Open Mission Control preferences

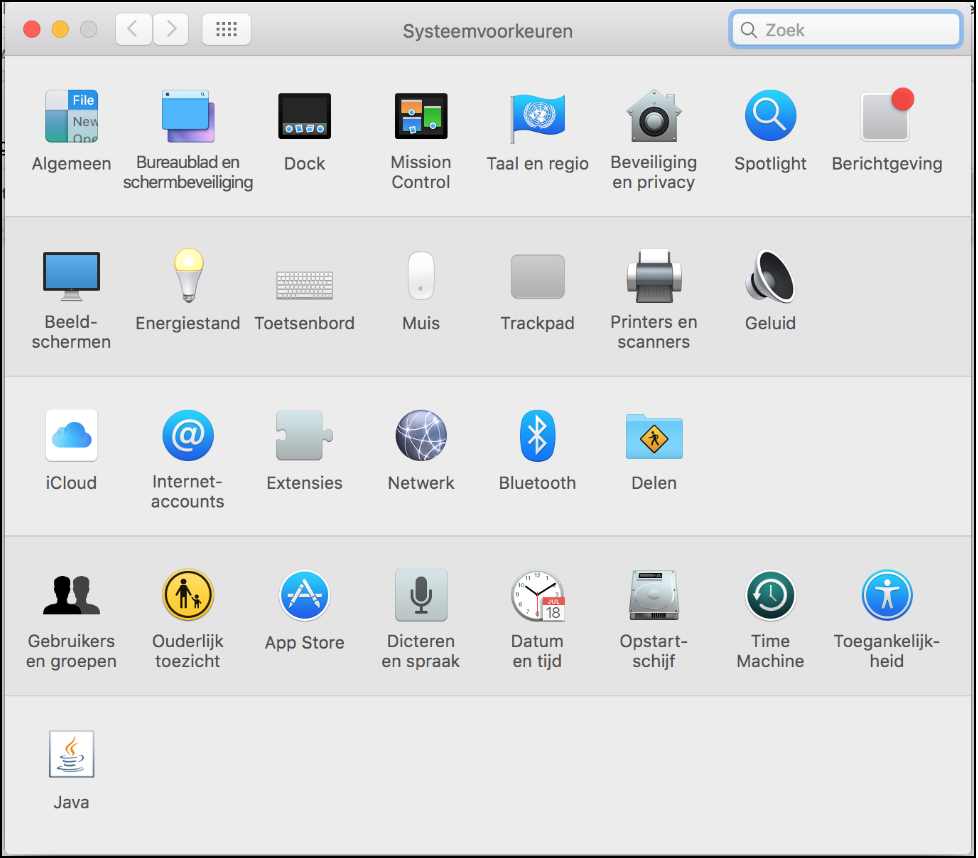[x=421, y=117]
